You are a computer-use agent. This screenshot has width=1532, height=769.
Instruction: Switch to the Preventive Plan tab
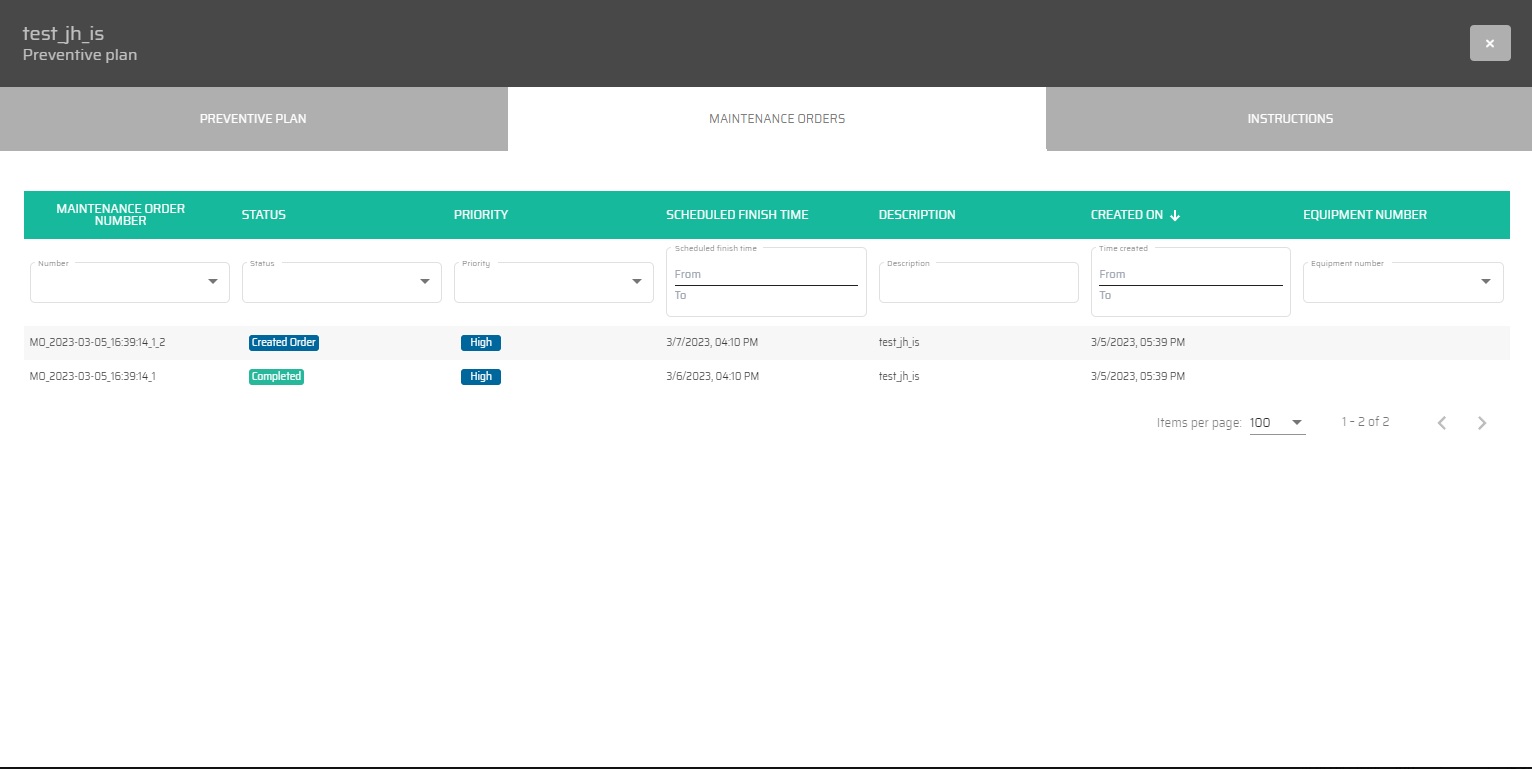253,119
